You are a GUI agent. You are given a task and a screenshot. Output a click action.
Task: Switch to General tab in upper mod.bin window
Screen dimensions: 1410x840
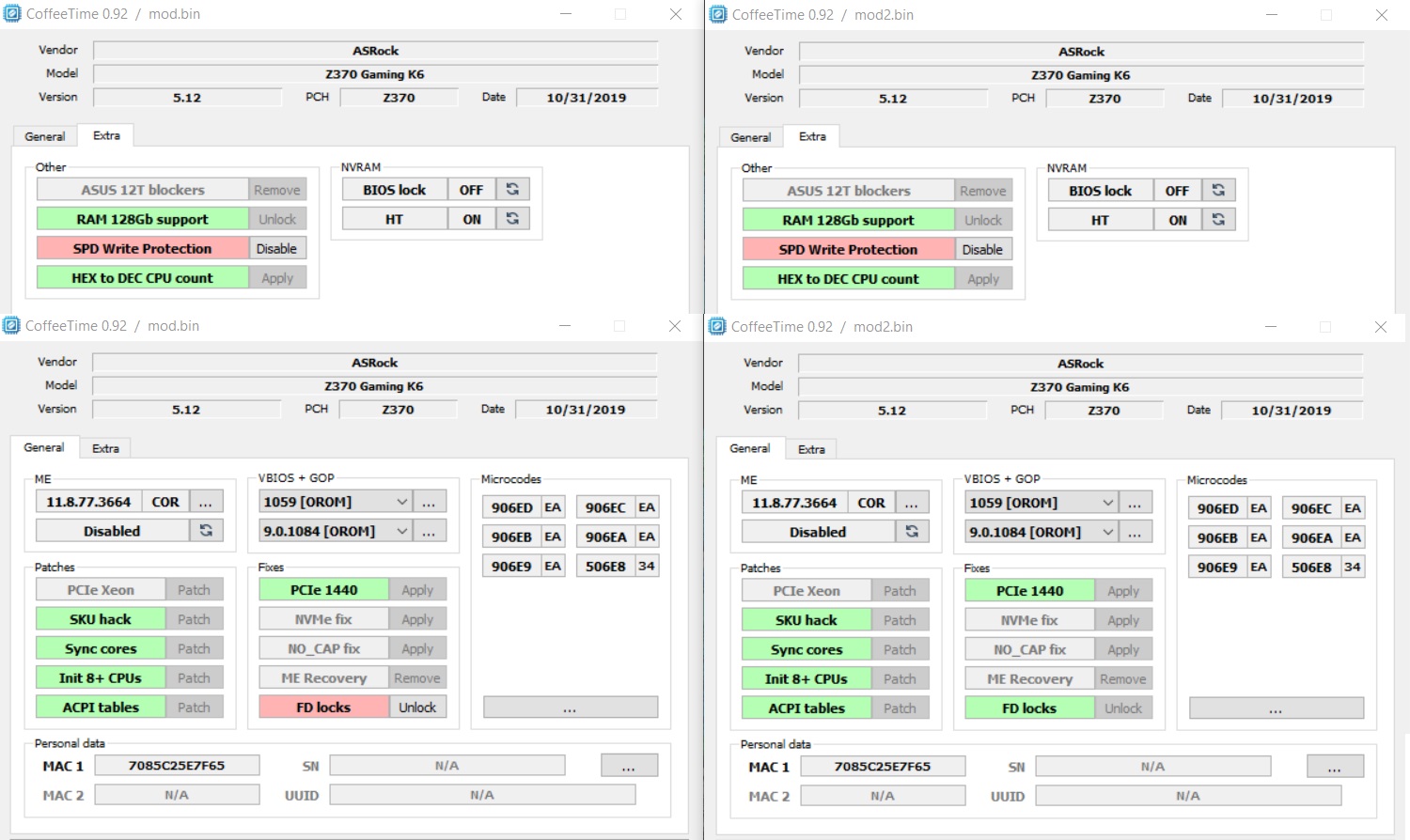(x=45, y=136)
